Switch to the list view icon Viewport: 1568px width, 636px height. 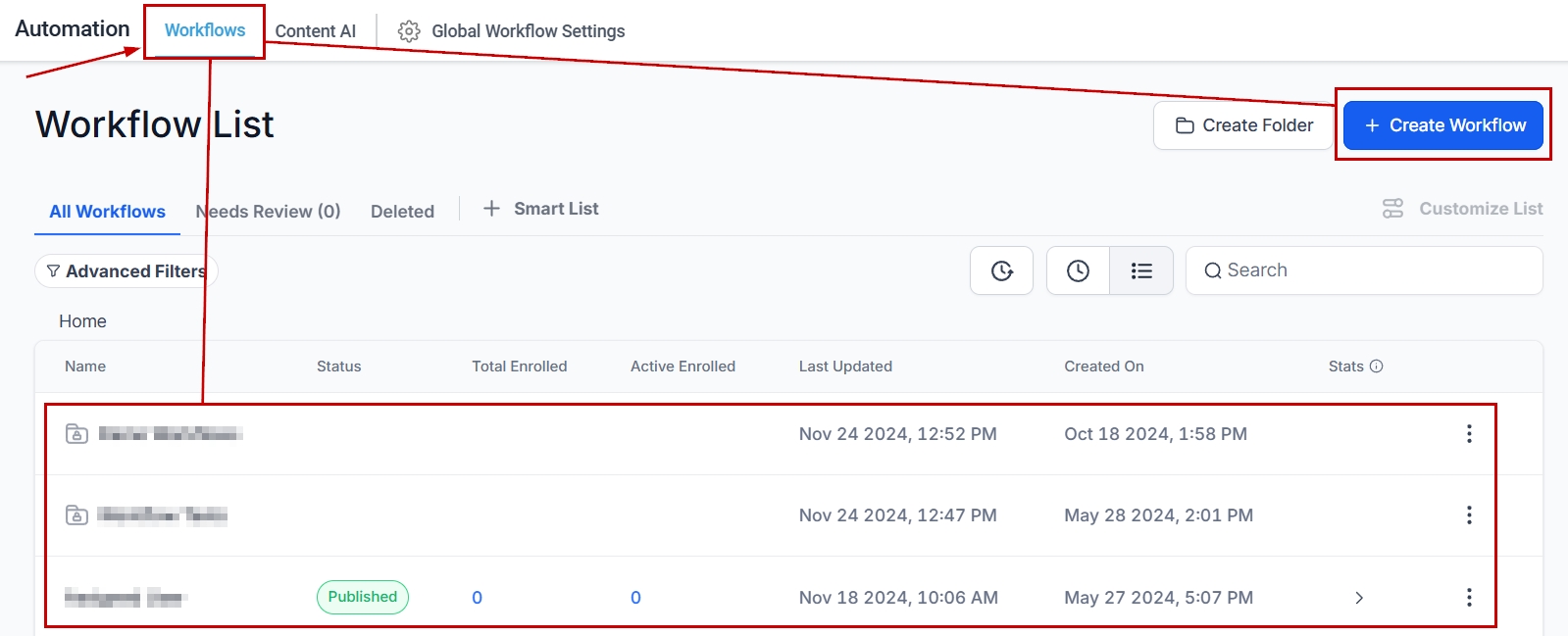(x=1141, y=270)
